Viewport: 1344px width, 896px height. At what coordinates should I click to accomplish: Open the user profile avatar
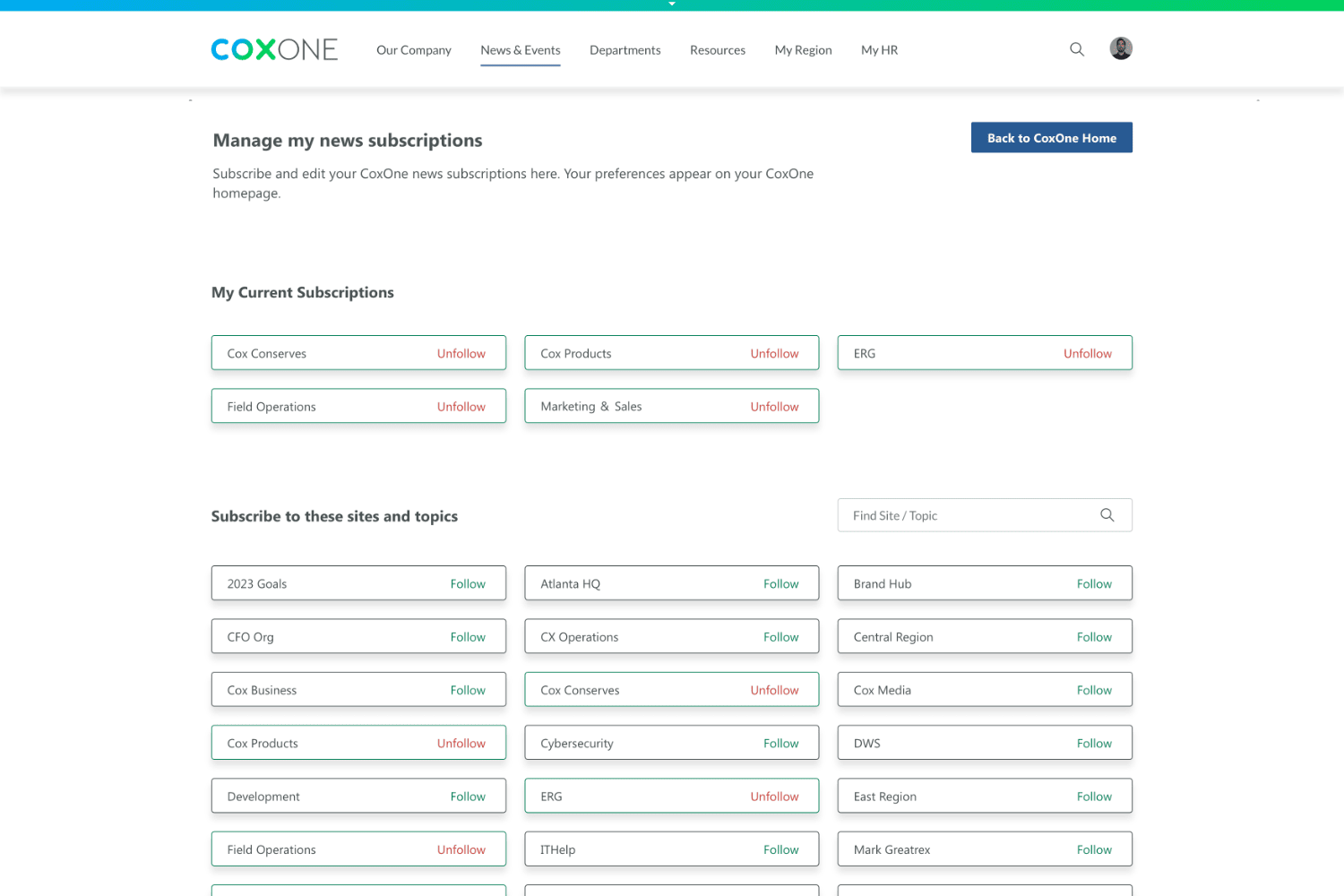coord(1121,48)
